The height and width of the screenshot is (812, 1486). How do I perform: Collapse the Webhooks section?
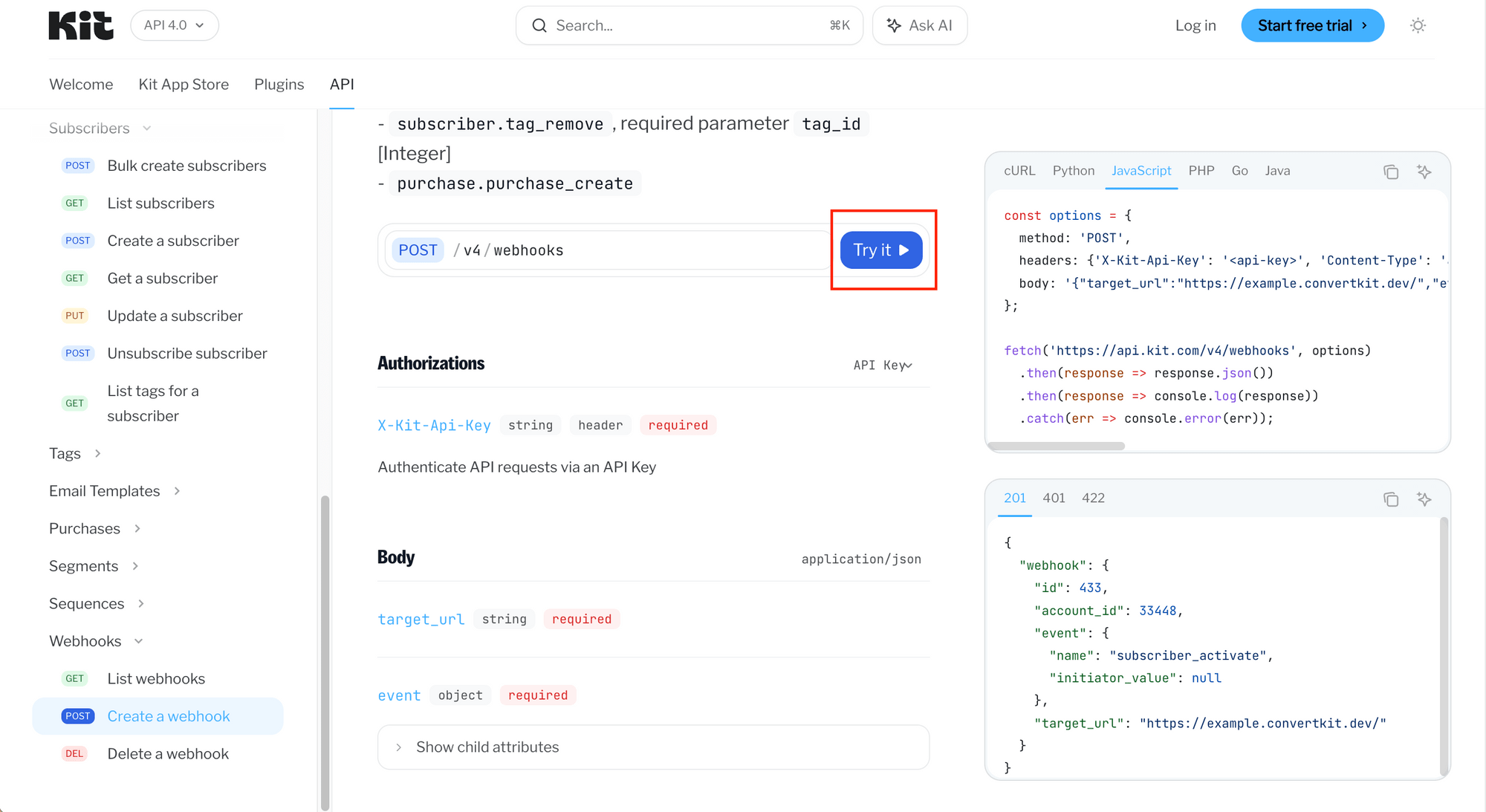click(x=96, y=641)
